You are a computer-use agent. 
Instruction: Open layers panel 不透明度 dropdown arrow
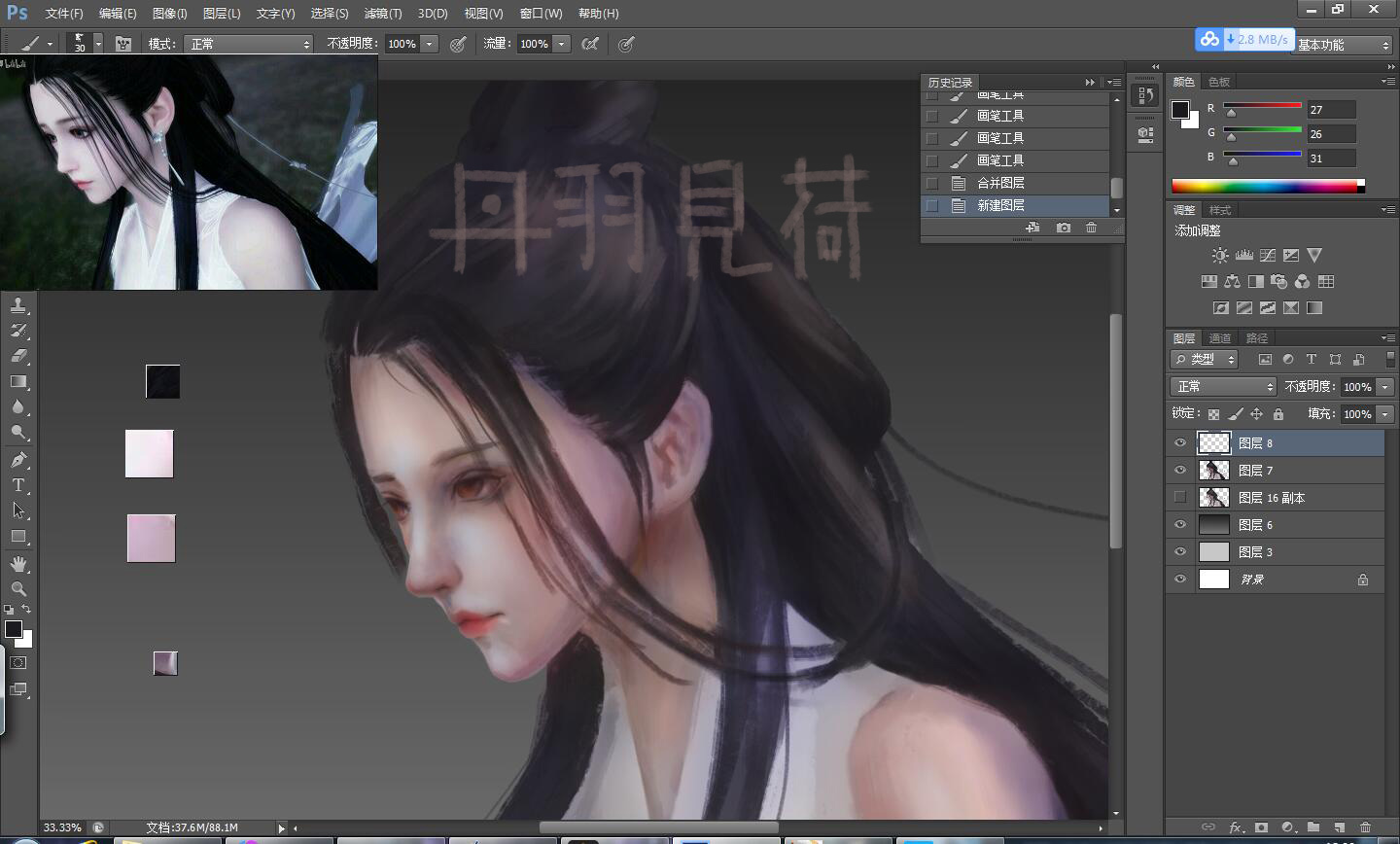(1385, 387)
